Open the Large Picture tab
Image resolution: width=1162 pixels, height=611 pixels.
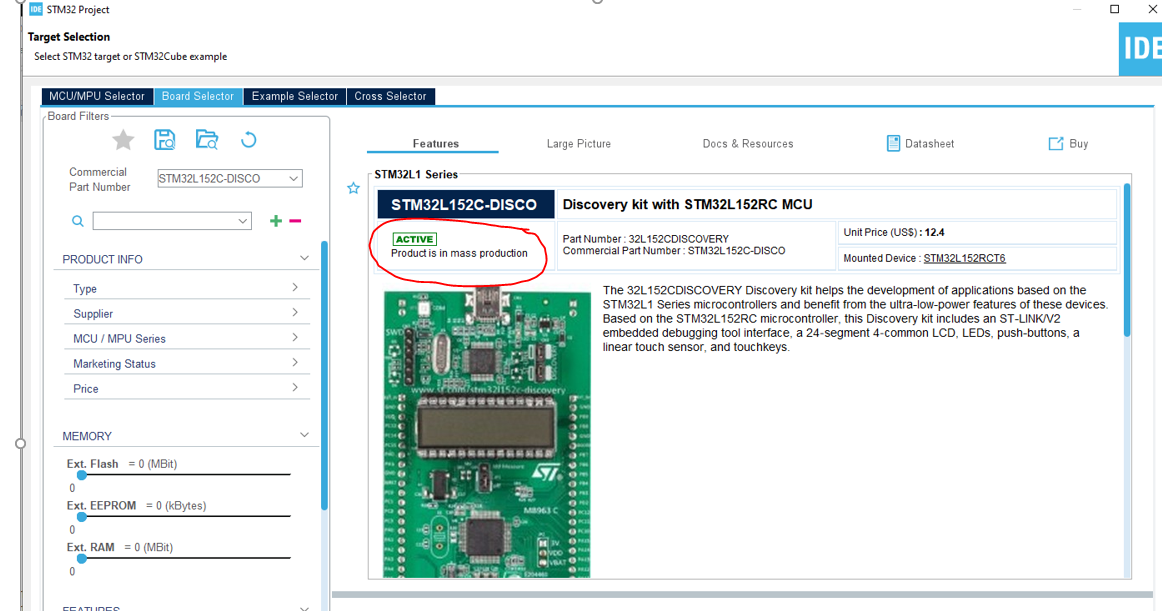(x=578, y=143)
